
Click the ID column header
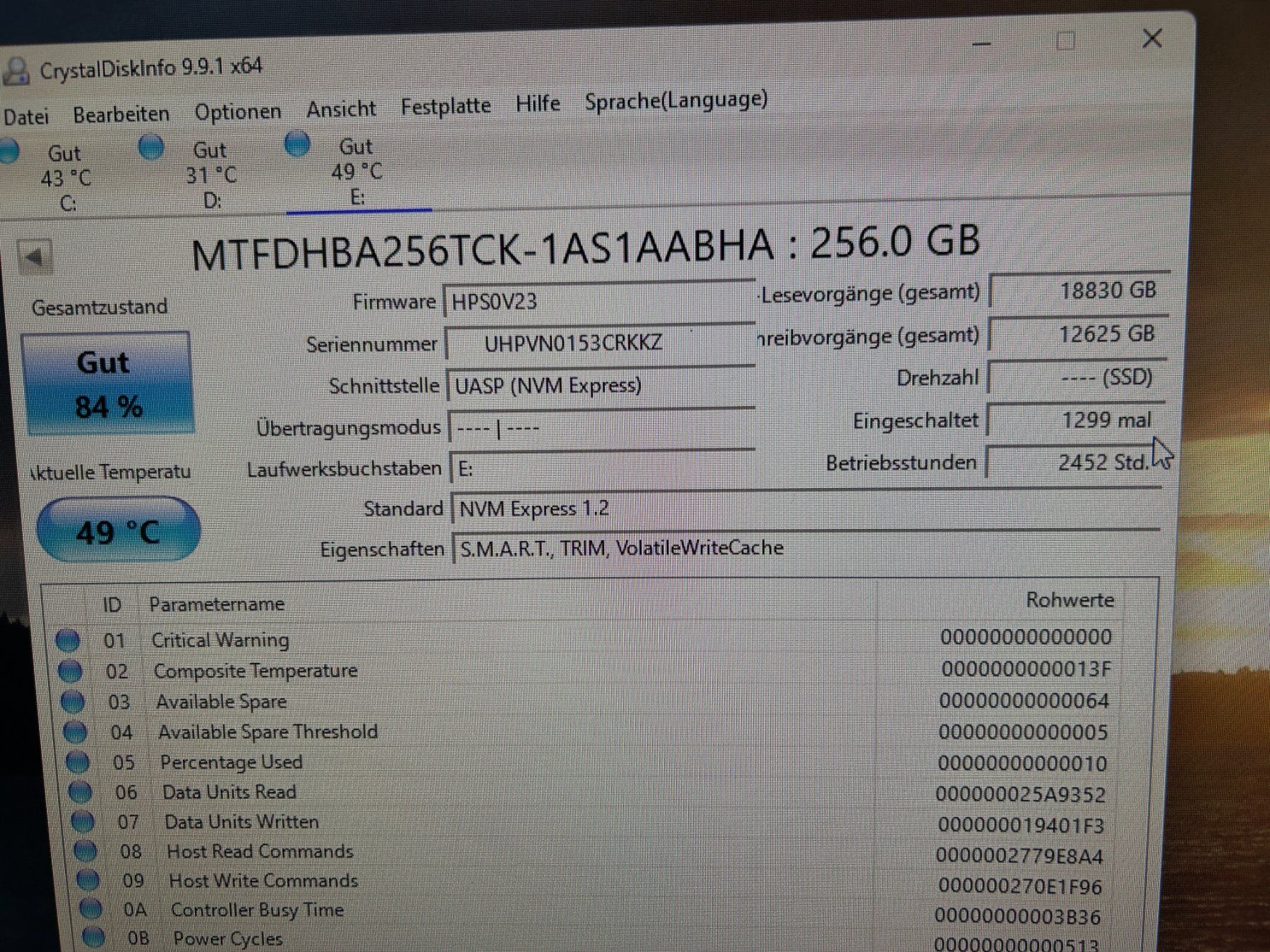(x=112, y=604)
